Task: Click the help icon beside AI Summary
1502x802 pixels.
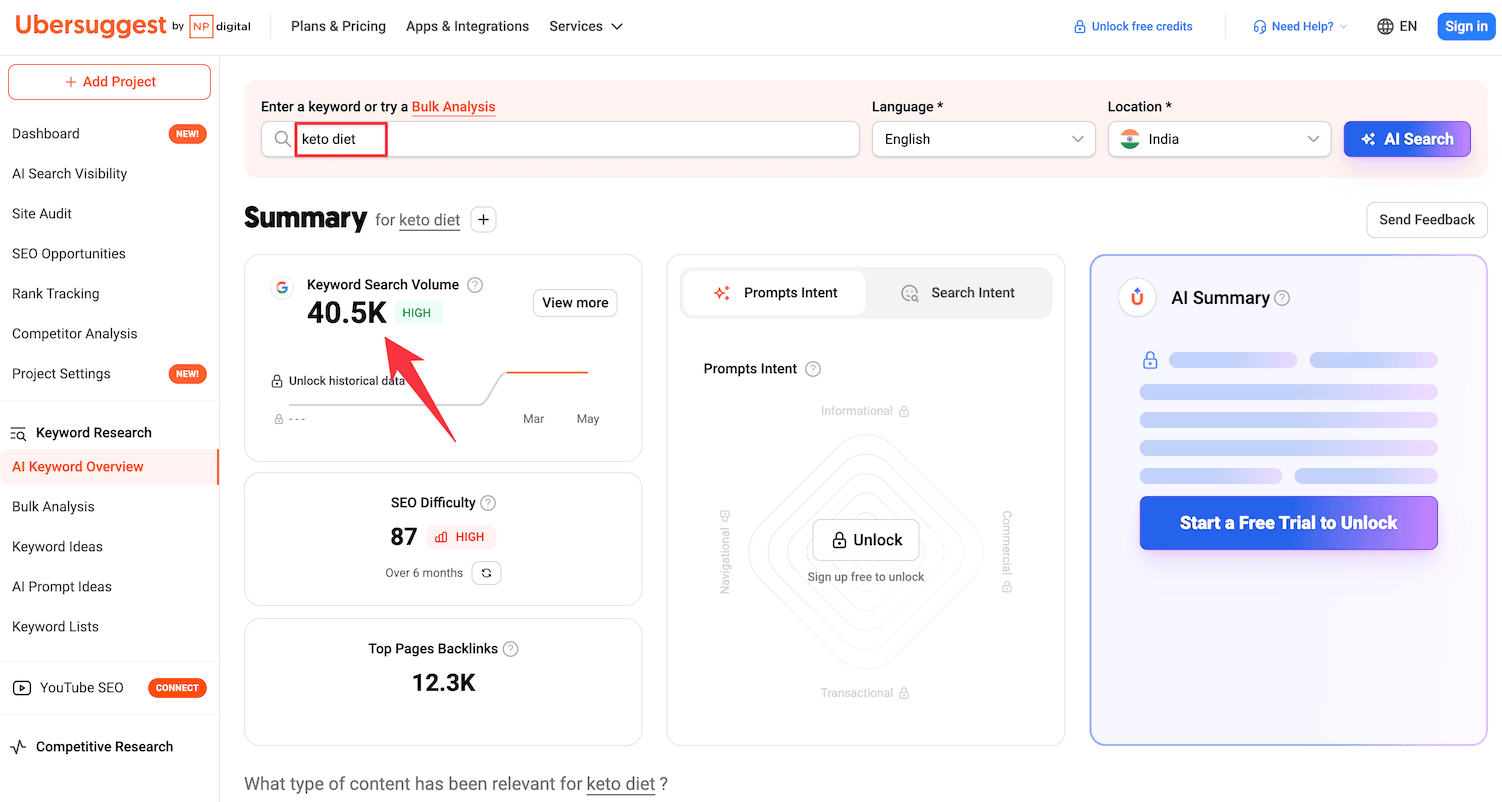Action: pos(1282,298)
